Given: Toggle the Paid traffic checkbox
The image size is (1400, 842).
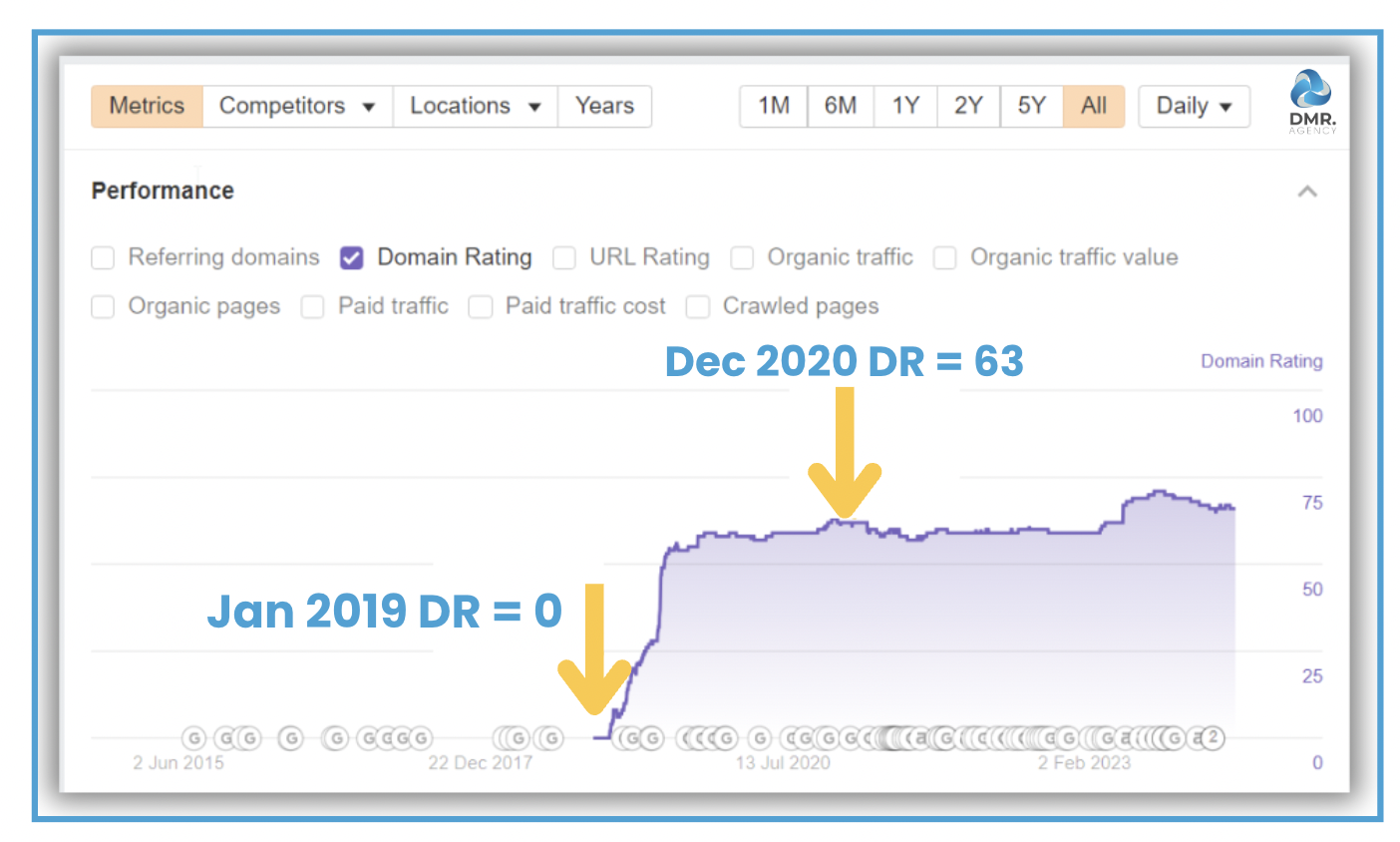Looking at the screenshot, I should pyautogui.click(x=313, y=307).
